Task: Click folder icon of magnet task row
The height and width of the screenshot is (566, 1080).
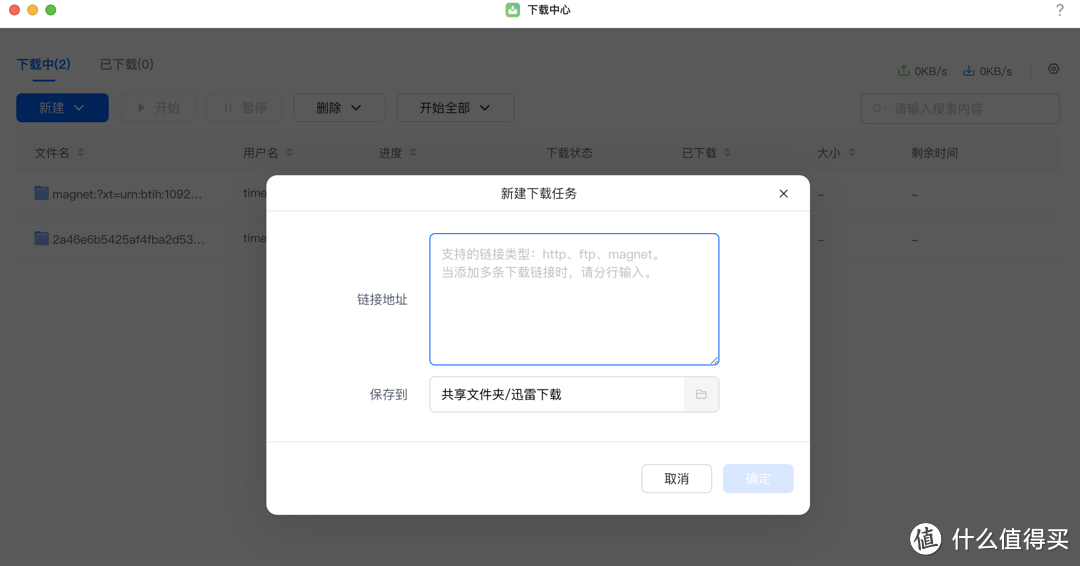Action: [x=41, y=193]
